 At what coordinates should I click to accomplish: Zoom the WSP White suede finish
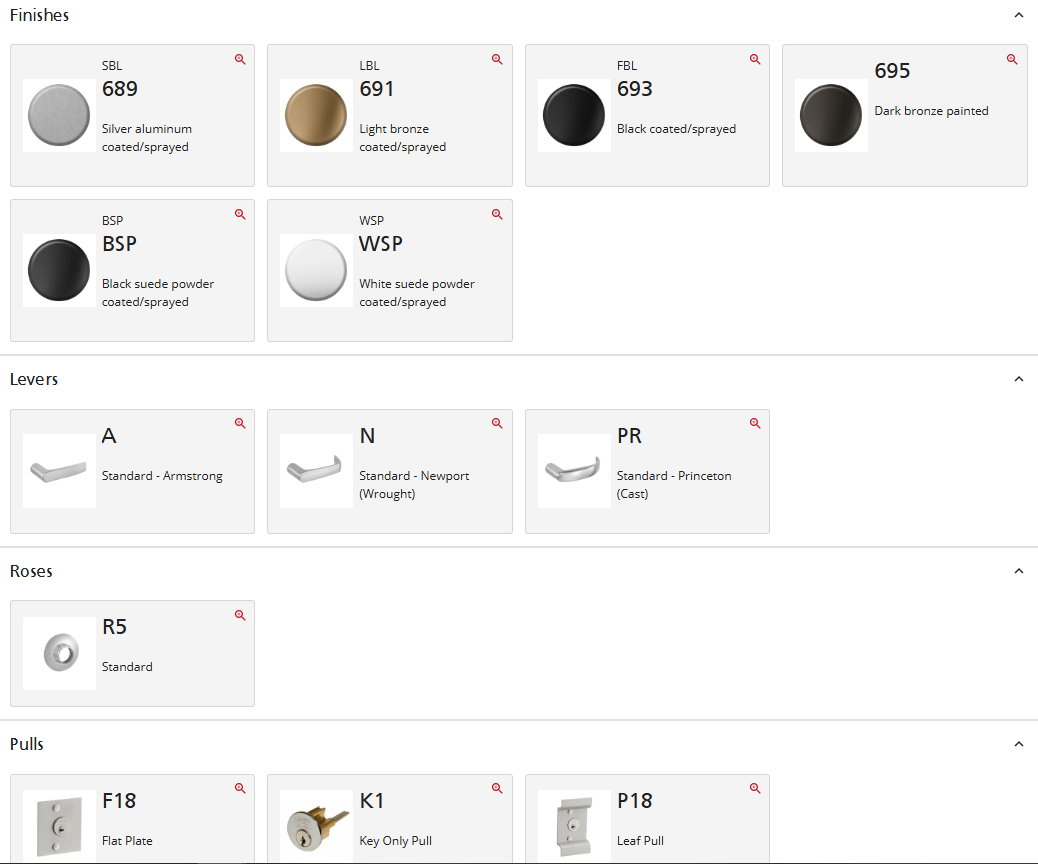tap(497, 214)
